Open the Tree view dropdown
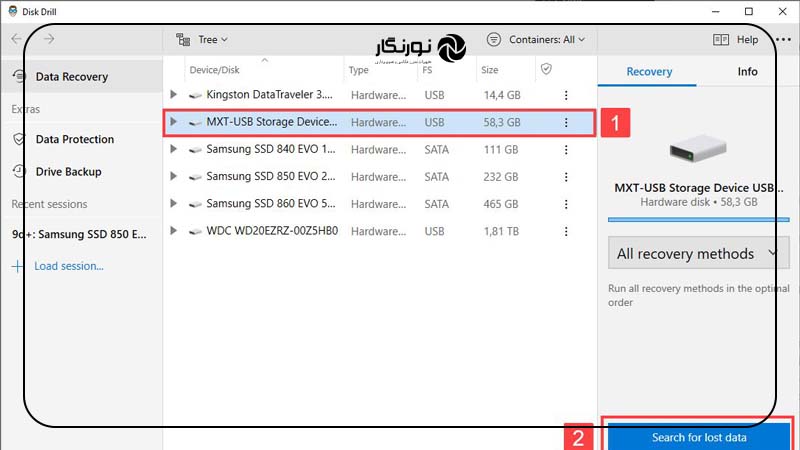800x450 pixels. (x=212, y=39)
